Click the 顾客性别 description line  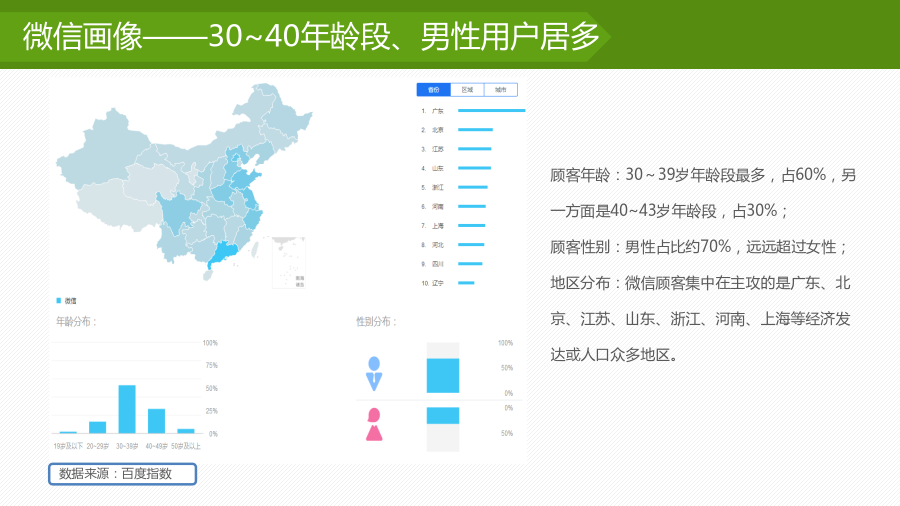click(699, 247)
